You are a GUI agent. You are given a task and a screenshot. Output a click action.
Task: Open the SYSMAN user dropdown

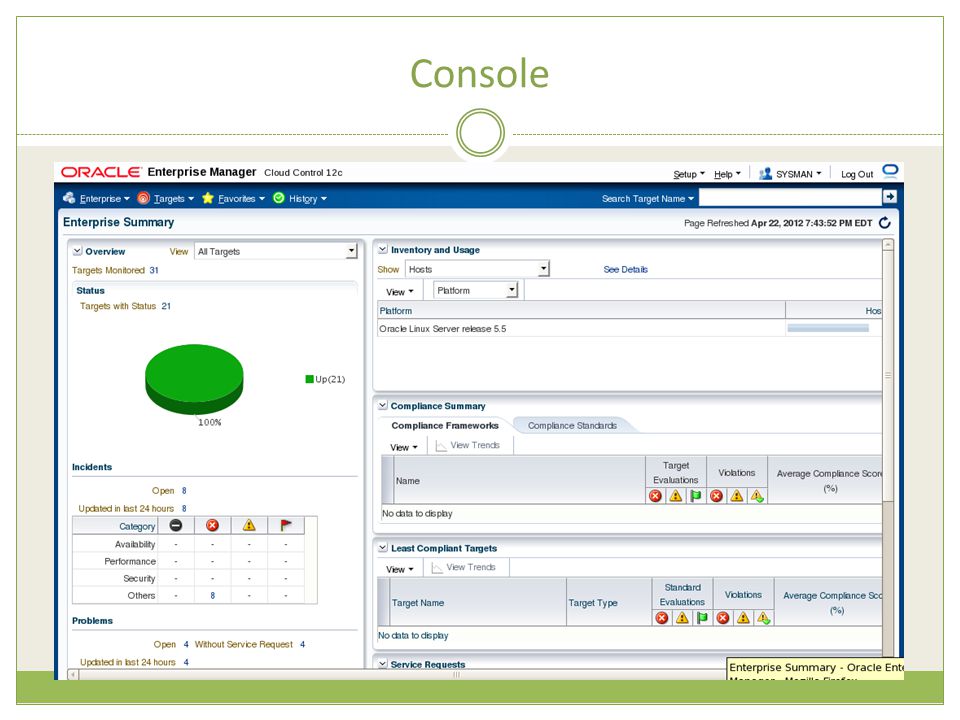click(x=799, y=174)
